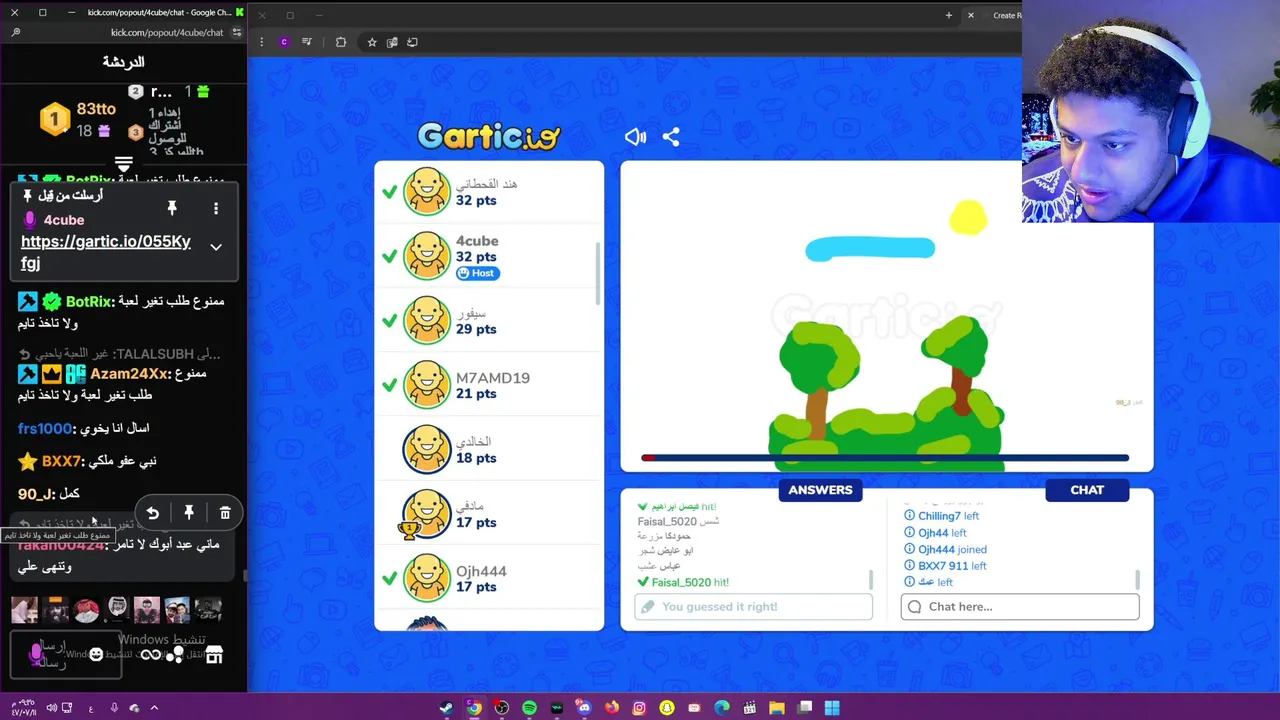Select player Ojh444 in the ranking list
The height and width of the screenshot is (720, 1280).
coord(489,578)
